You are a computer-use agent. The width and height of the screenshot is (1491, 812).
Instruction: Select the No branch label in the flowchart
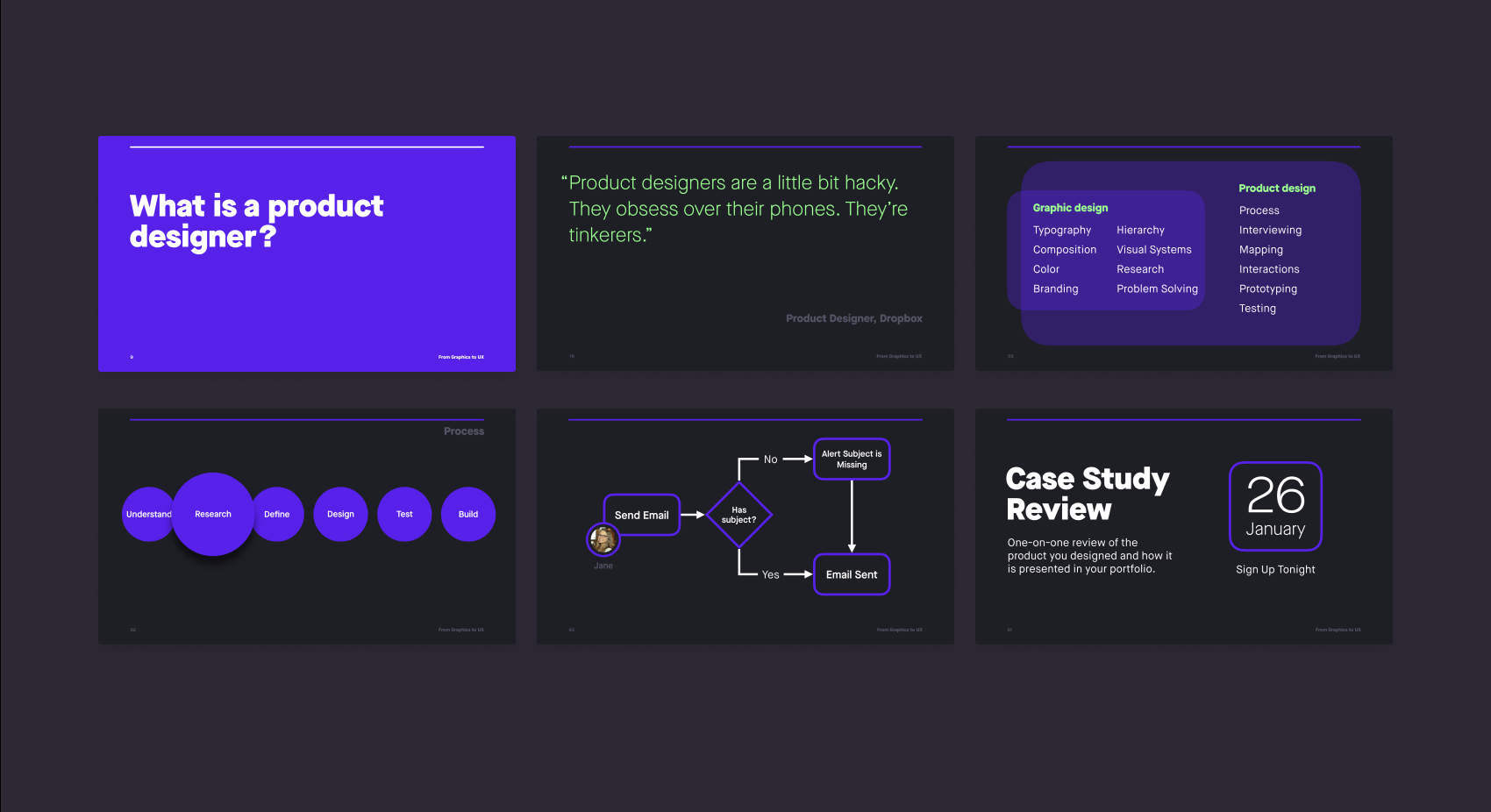(x=771, y=459)
